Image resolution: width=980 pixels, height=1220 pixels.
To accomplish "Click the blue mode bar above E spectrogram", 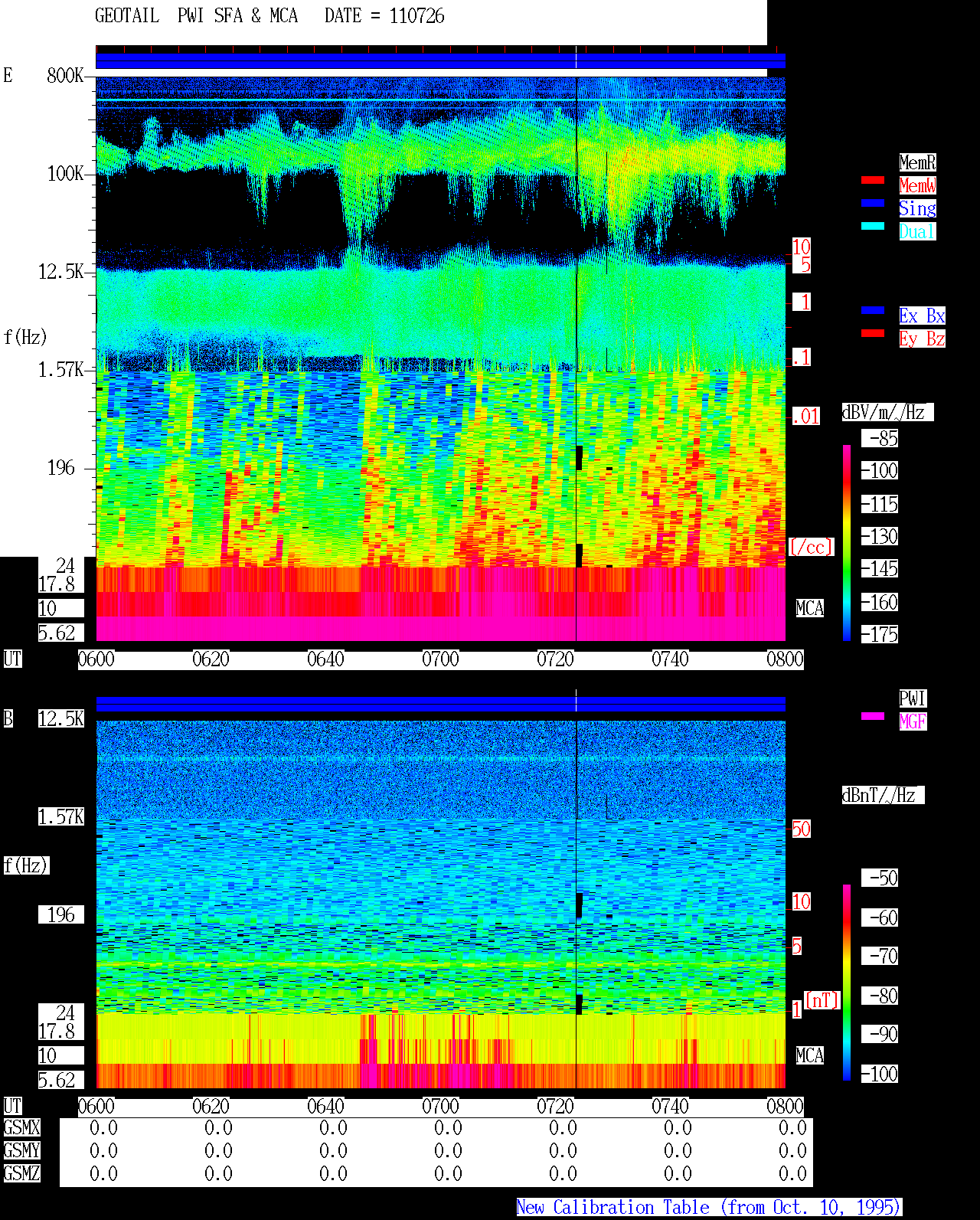I will coord(440,61).
